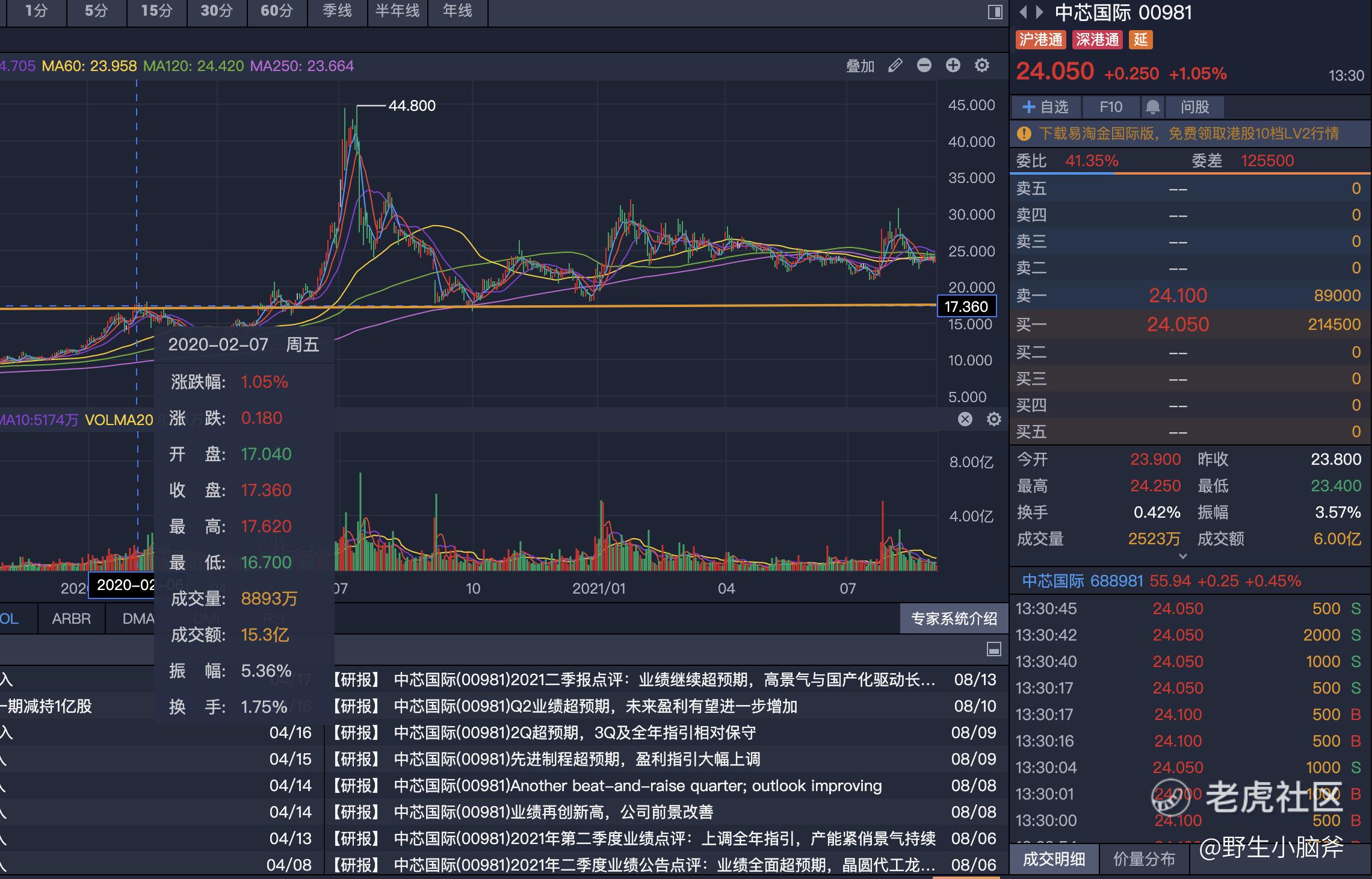Close the volume indicator panel
The height and width of the screenshot is (879, 1372).
tap(965, 419)
